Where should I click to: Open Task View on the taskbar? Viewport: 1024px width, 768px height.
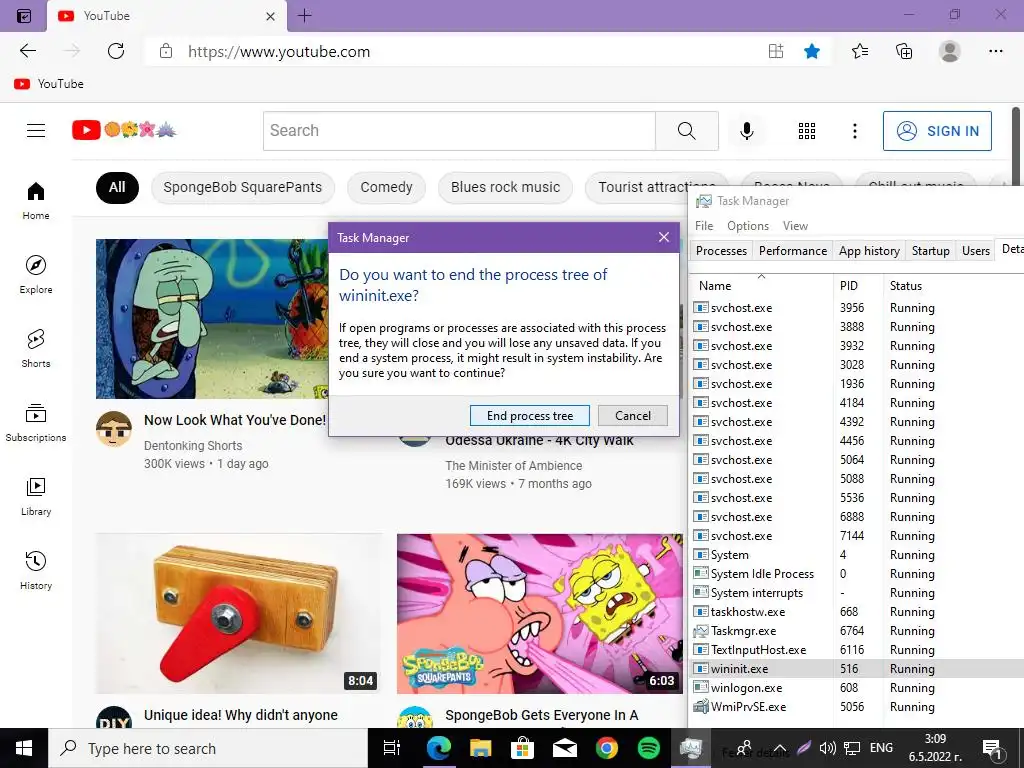391,748
